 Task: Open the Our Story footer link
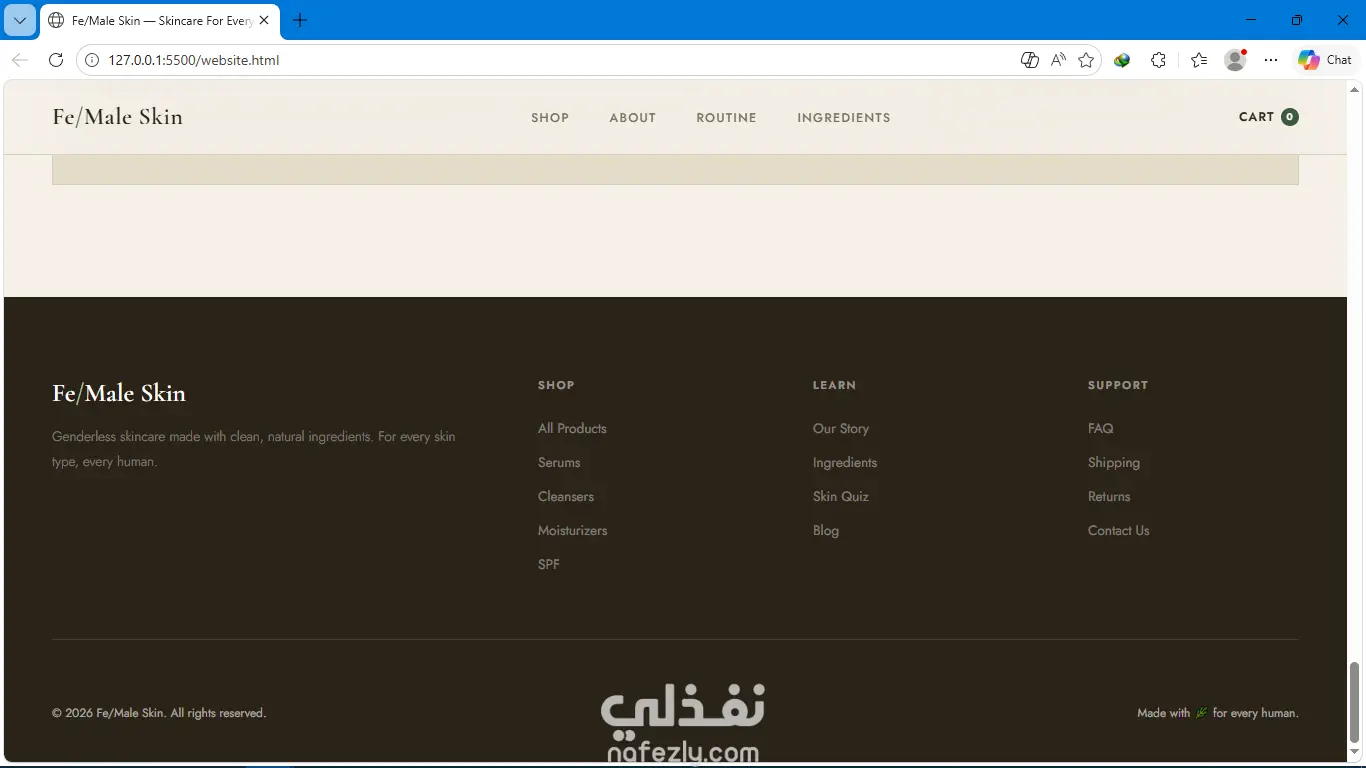(841, 428)
